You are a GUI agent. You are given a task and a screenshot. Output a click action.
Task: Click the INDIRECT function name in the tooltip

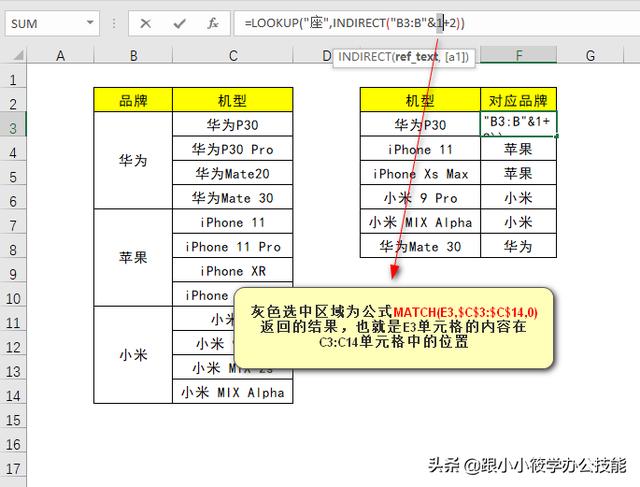[364, 57]
